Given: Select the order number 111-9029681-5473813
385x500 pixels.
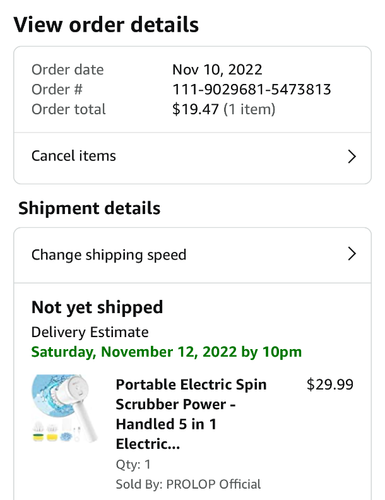Looking at the screenshot, I should [252, 89].
